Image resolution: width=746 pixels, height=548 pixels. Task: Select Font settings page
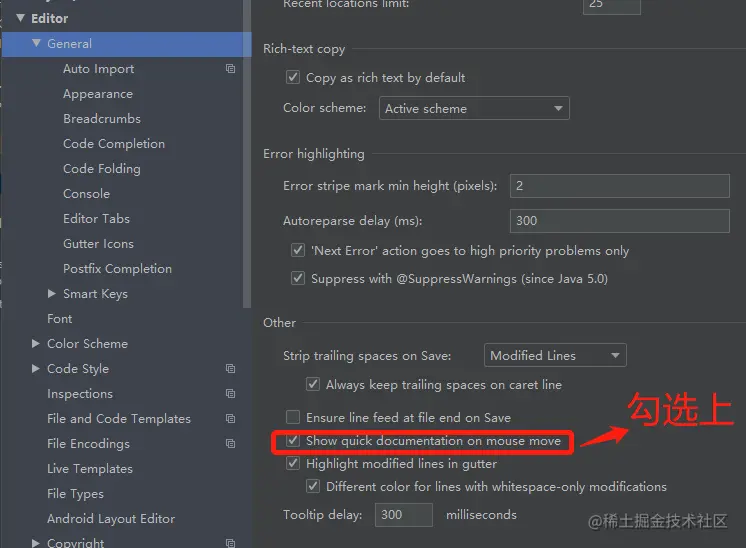tap(59, 318)
